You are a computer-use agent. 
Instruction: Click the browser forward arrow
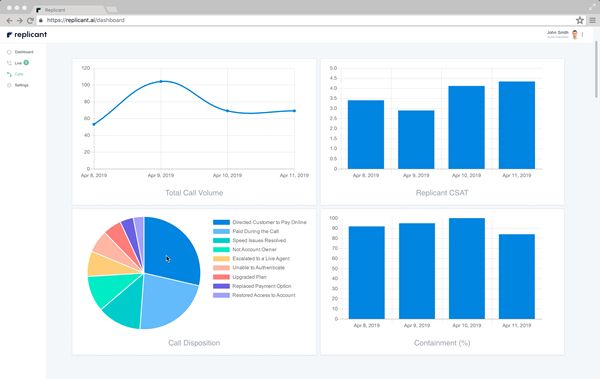pyautogui.click(x=20, y=20)
